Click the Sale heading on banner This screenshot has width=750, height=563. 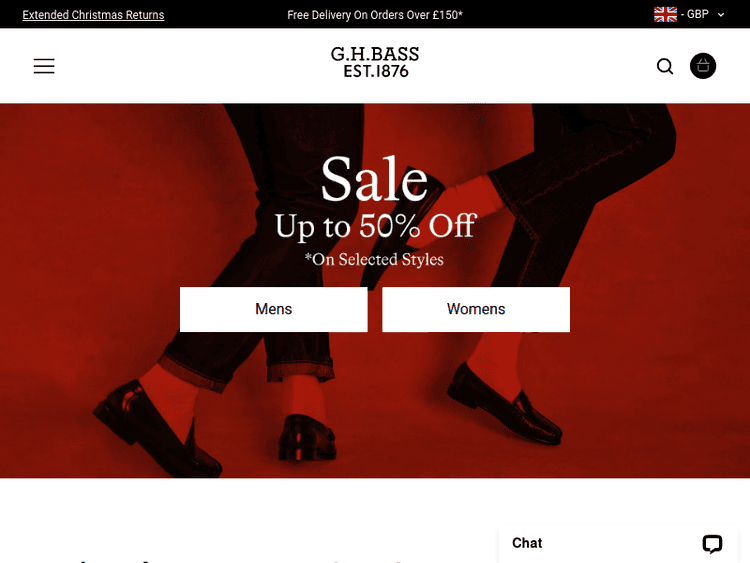(x=375, y=179)
